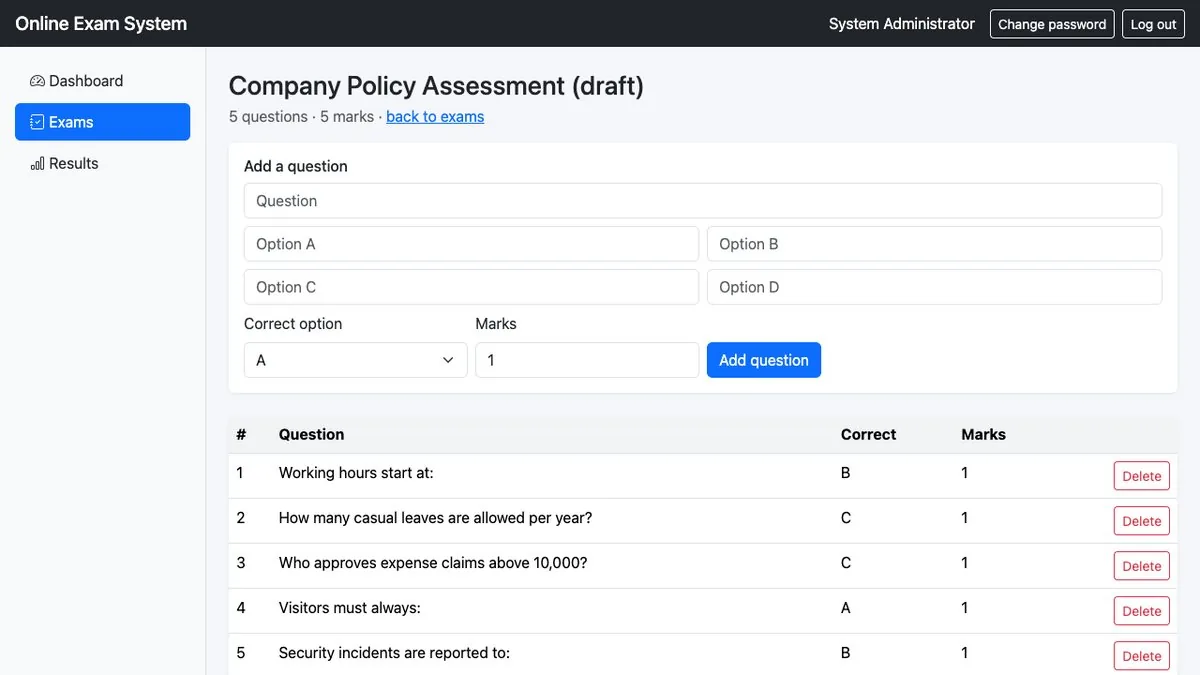Viewport: 1200px width, 675px height.
Task: Focus the Option C input field
Action: 471,287
